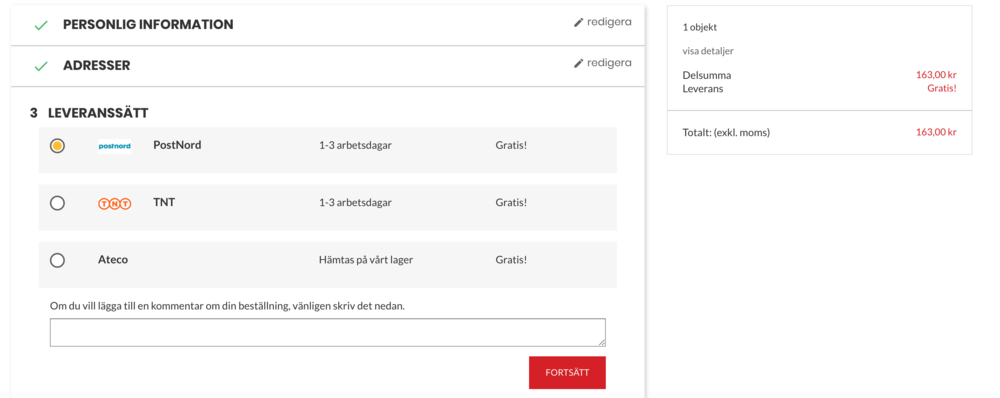Click into the order comment text box

(328, 332)
